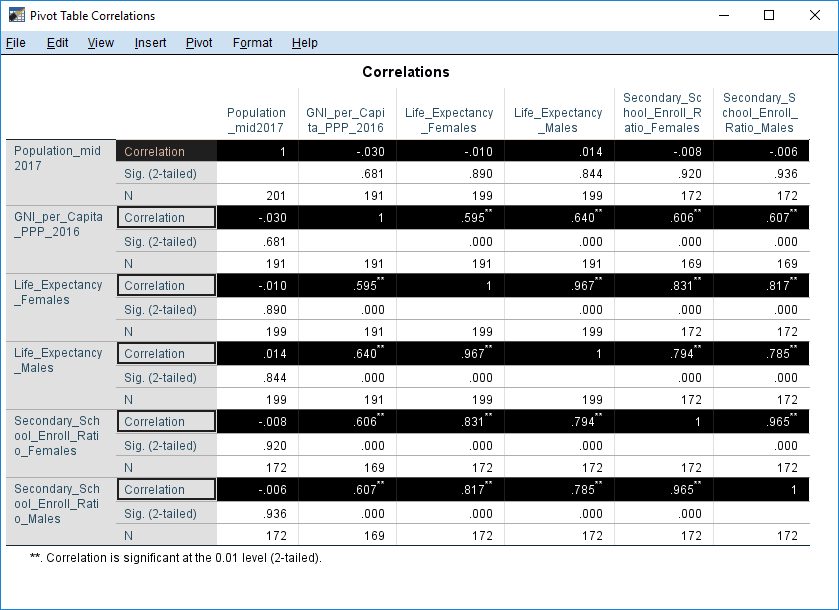Select the .681 significance cell in Population_mid2017 row

[x=347, y=173]
